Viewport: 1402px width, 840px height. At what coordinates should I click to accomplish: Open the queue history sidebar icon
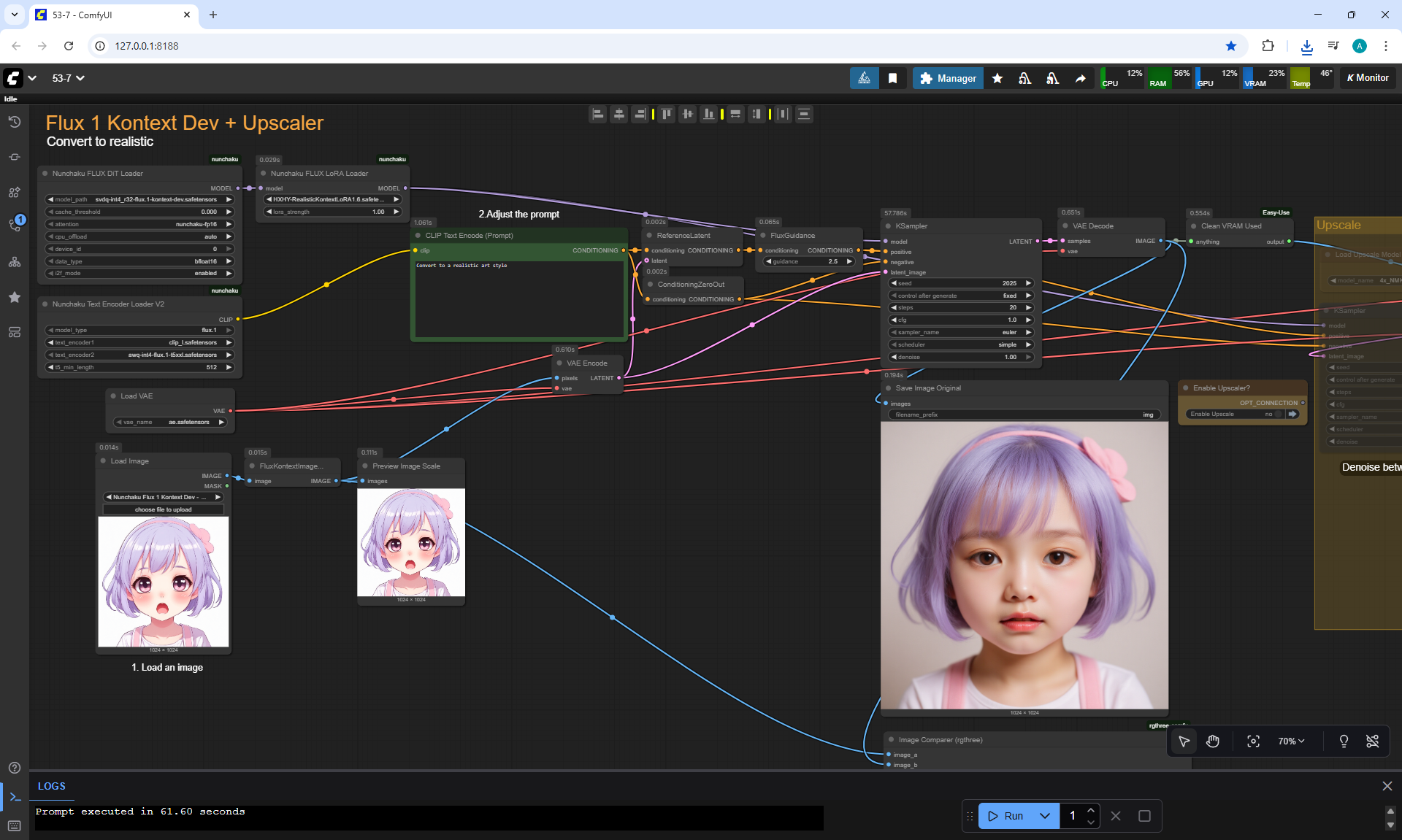tap(15, 122)
